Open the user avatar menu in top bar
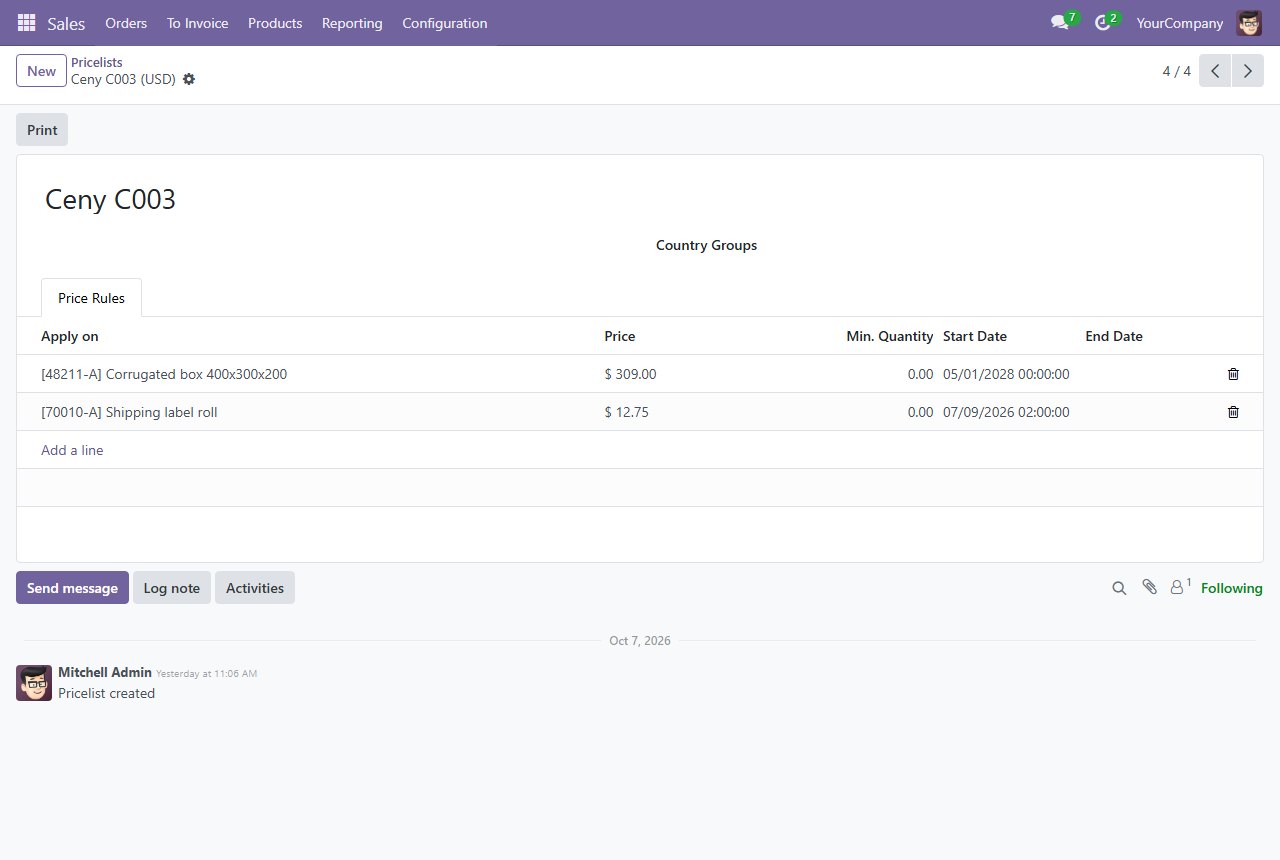This screenshot has width=1280, height=860. (1249, 23)
